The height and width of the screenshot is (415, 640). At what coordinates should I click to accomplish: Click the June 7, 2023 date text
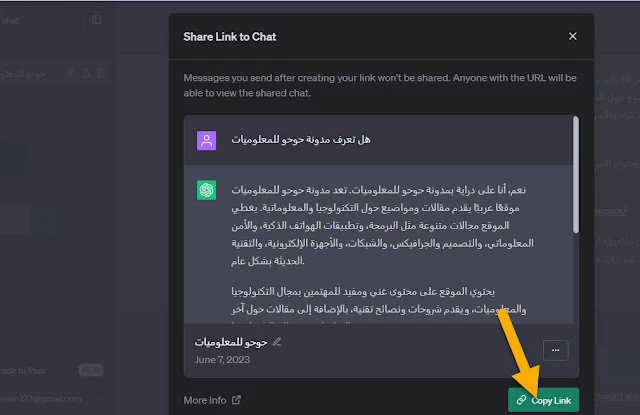222,360
